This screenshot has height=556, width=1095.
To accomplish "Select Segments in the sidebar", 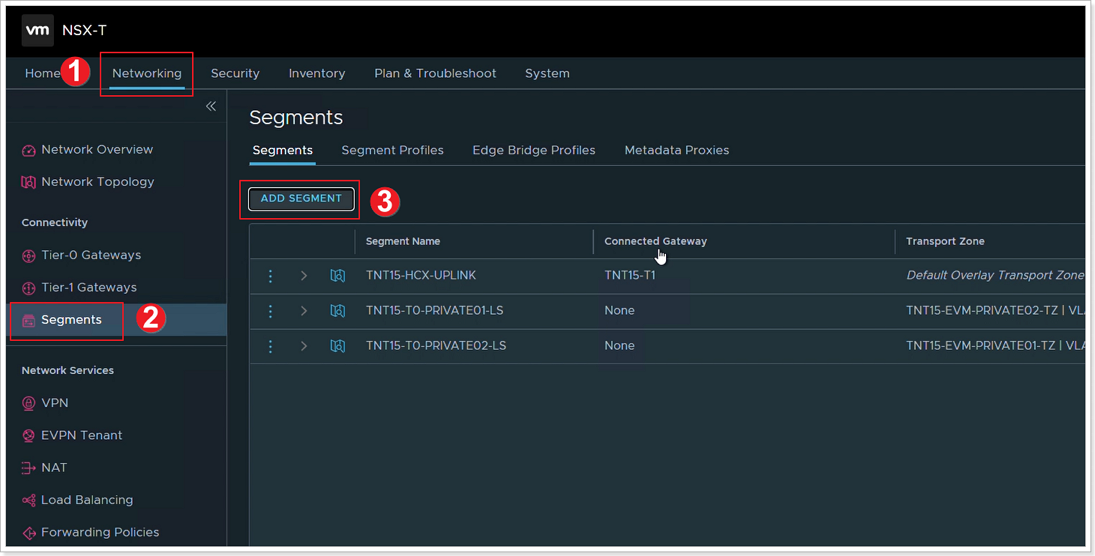I will [x=71, y=320].
